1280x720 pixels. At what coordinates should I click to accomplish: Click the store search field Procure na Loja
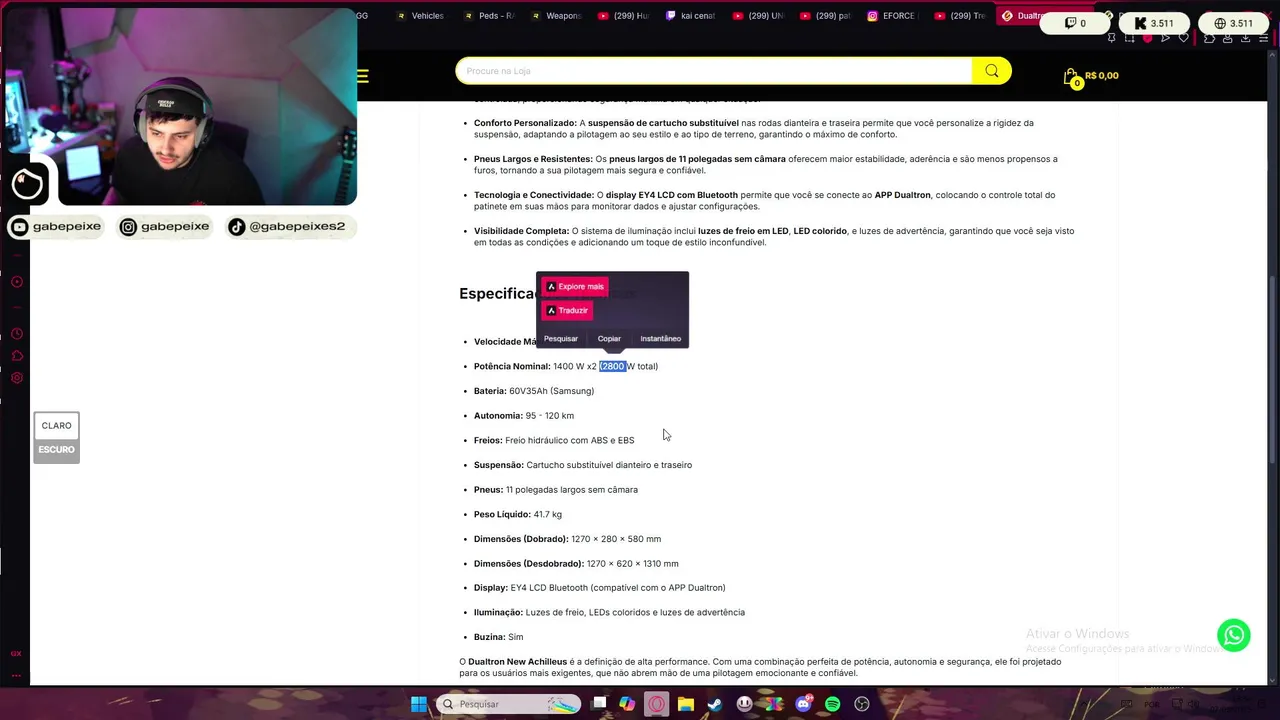click(x=713, y=71)
